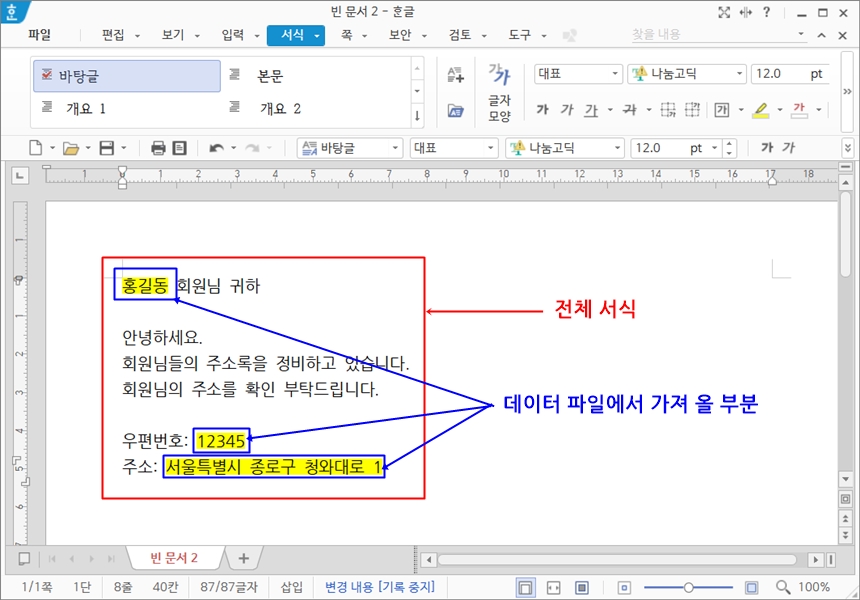860x600 pixels.
Task: Select page view mode icon in status bar
Action: (525, 588)
